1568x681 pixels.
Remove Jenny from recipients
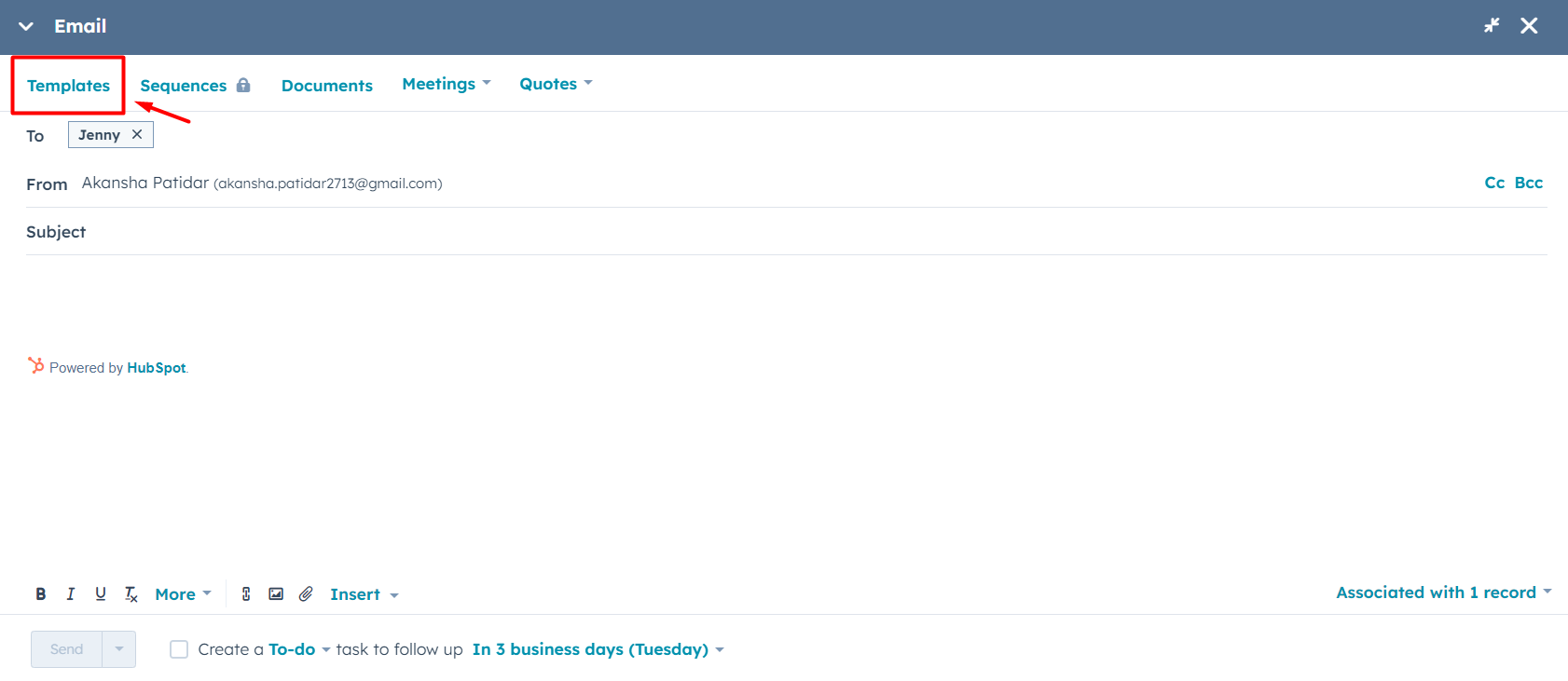coord(137,134)
